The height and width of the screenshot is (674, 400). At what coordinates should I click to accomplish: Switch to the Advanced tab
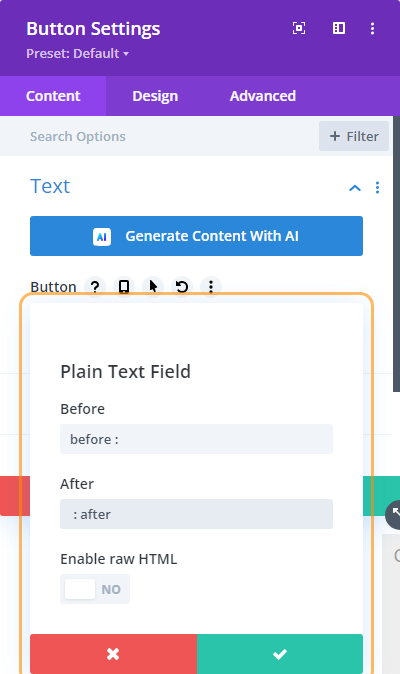tap(263, 96)
